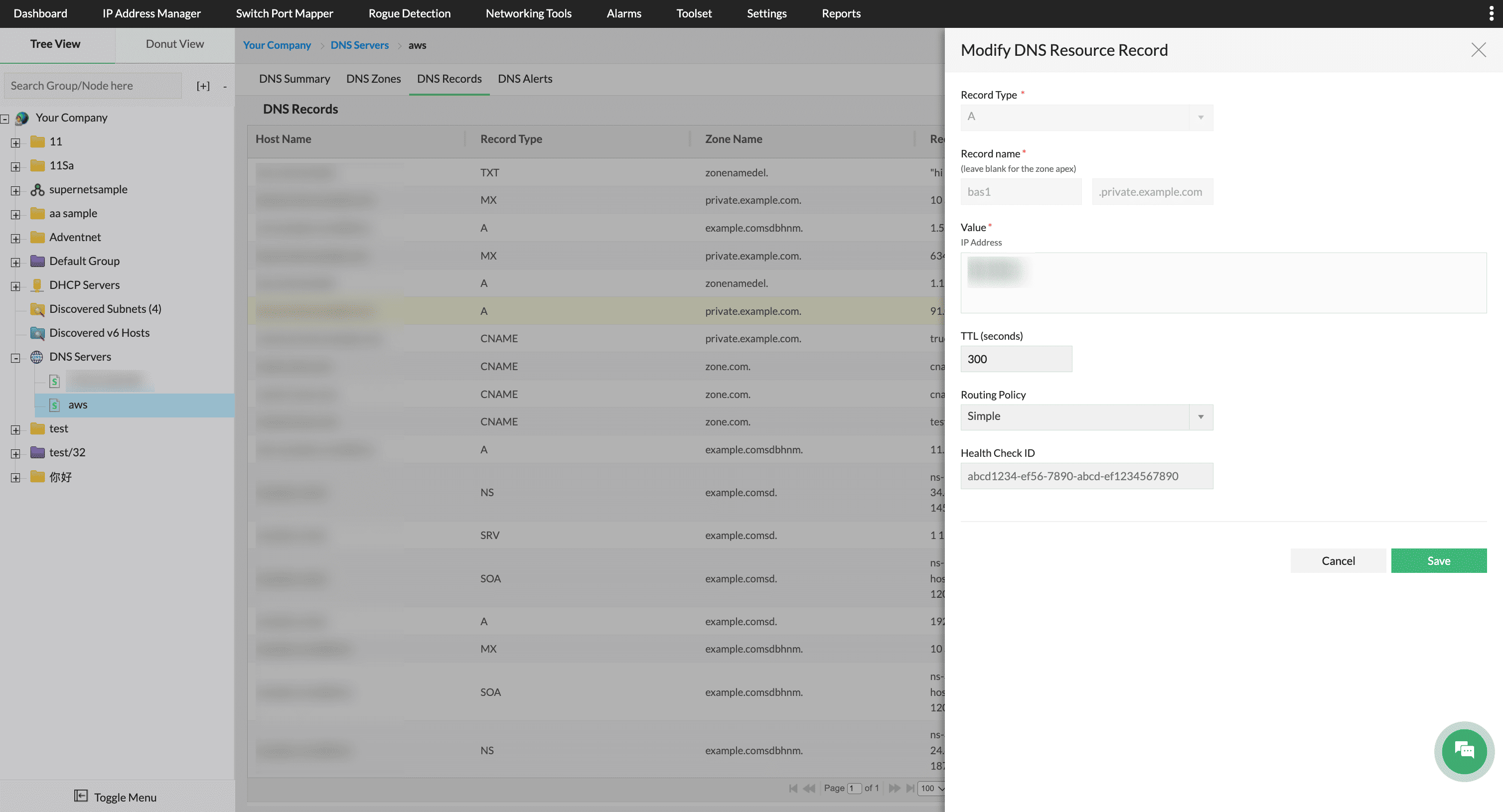The image size is (1503, 812).
Task: Click the aa sample folder icon
Action: (x=37, y=214)
